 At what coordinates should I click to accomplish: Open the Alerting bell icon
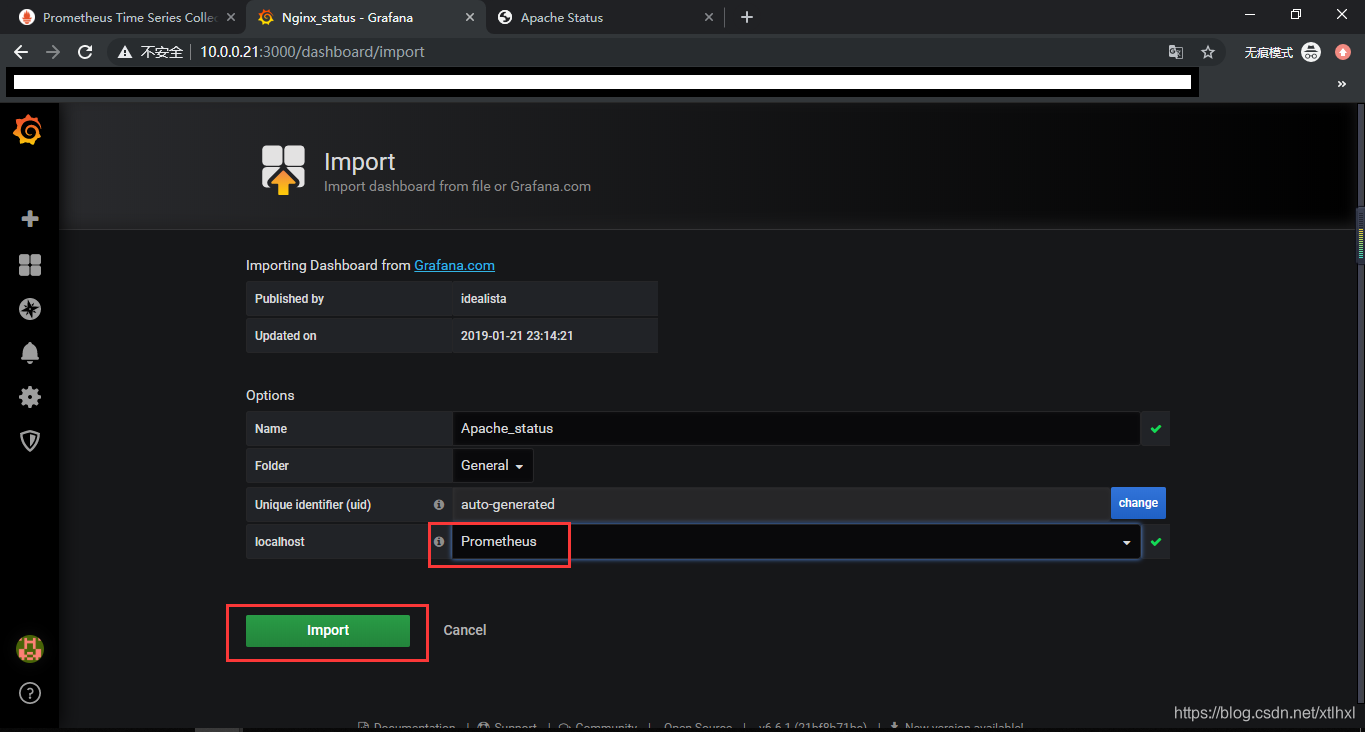click(30, 353)
